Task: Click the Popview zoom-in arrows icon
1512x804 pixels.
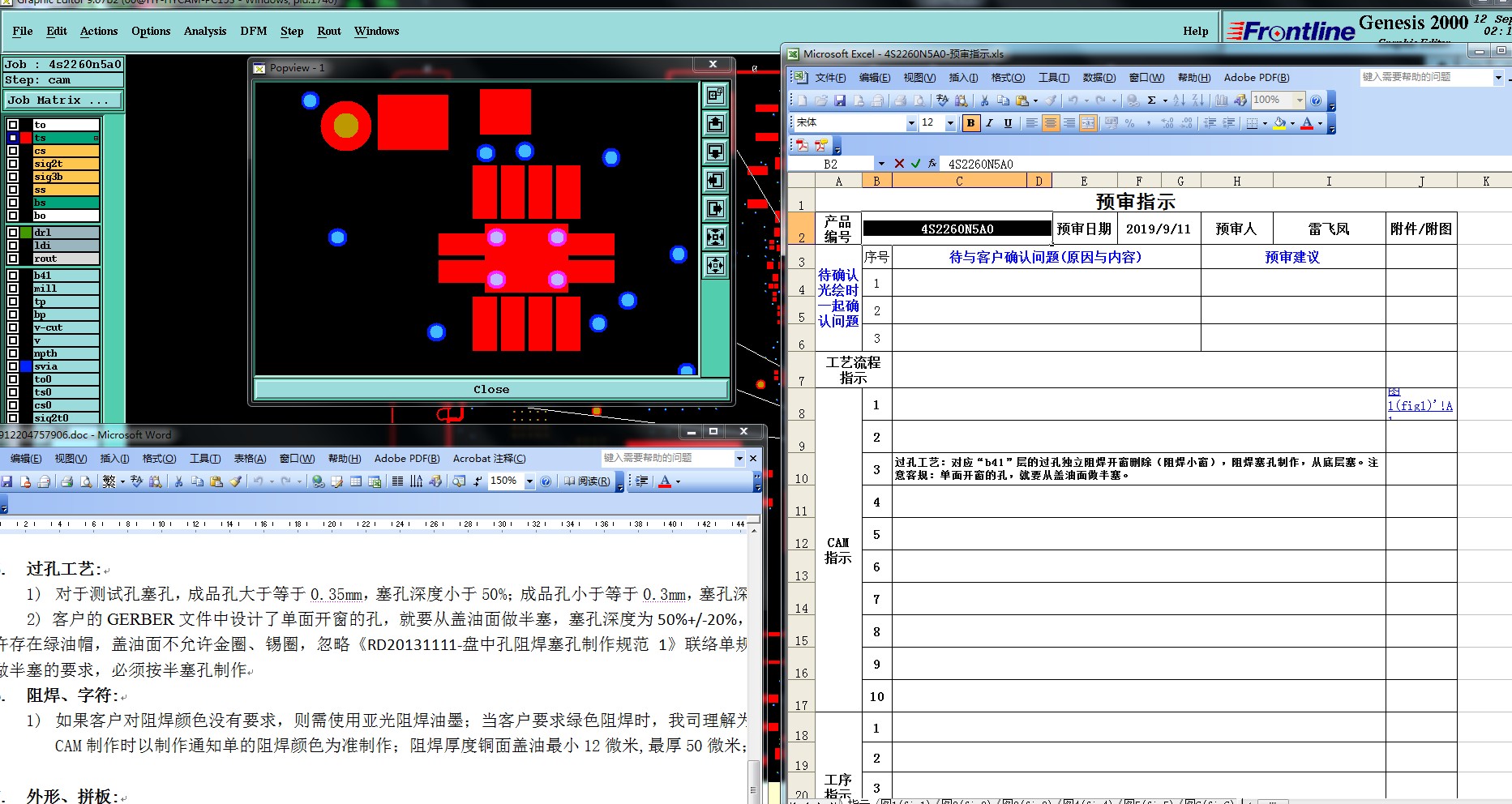Action: pyautogui.click(x=715, y=265)
